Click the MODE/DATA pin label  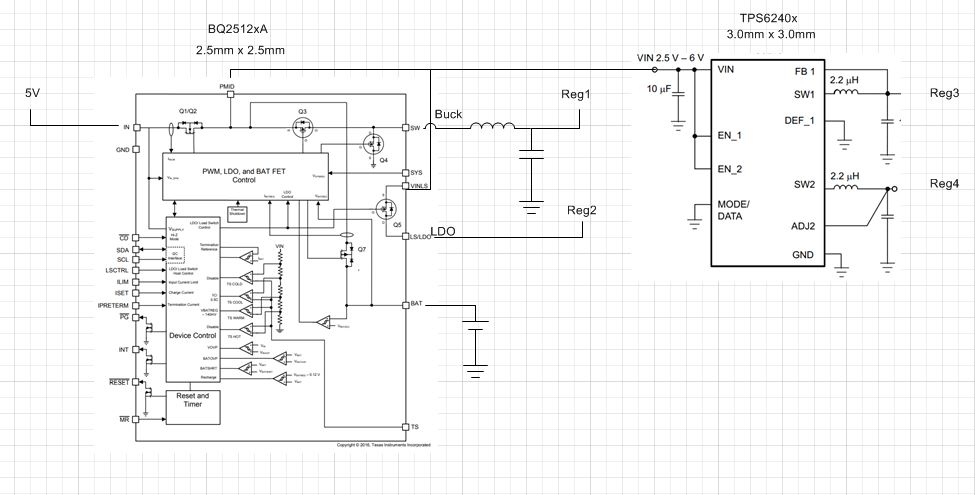coord(734,210)
